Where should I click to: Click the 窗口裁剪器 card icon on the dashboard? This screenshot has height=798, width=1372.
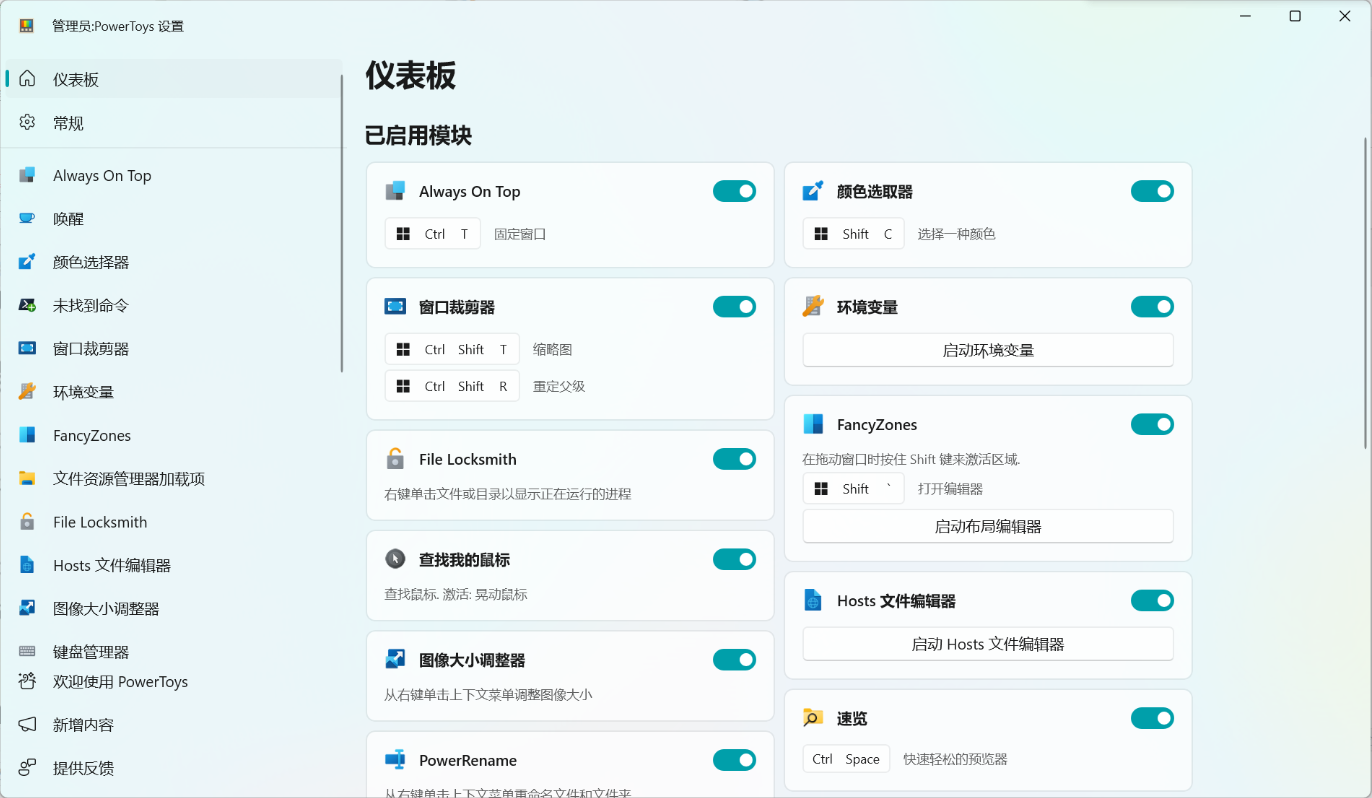tap(395, 307)
